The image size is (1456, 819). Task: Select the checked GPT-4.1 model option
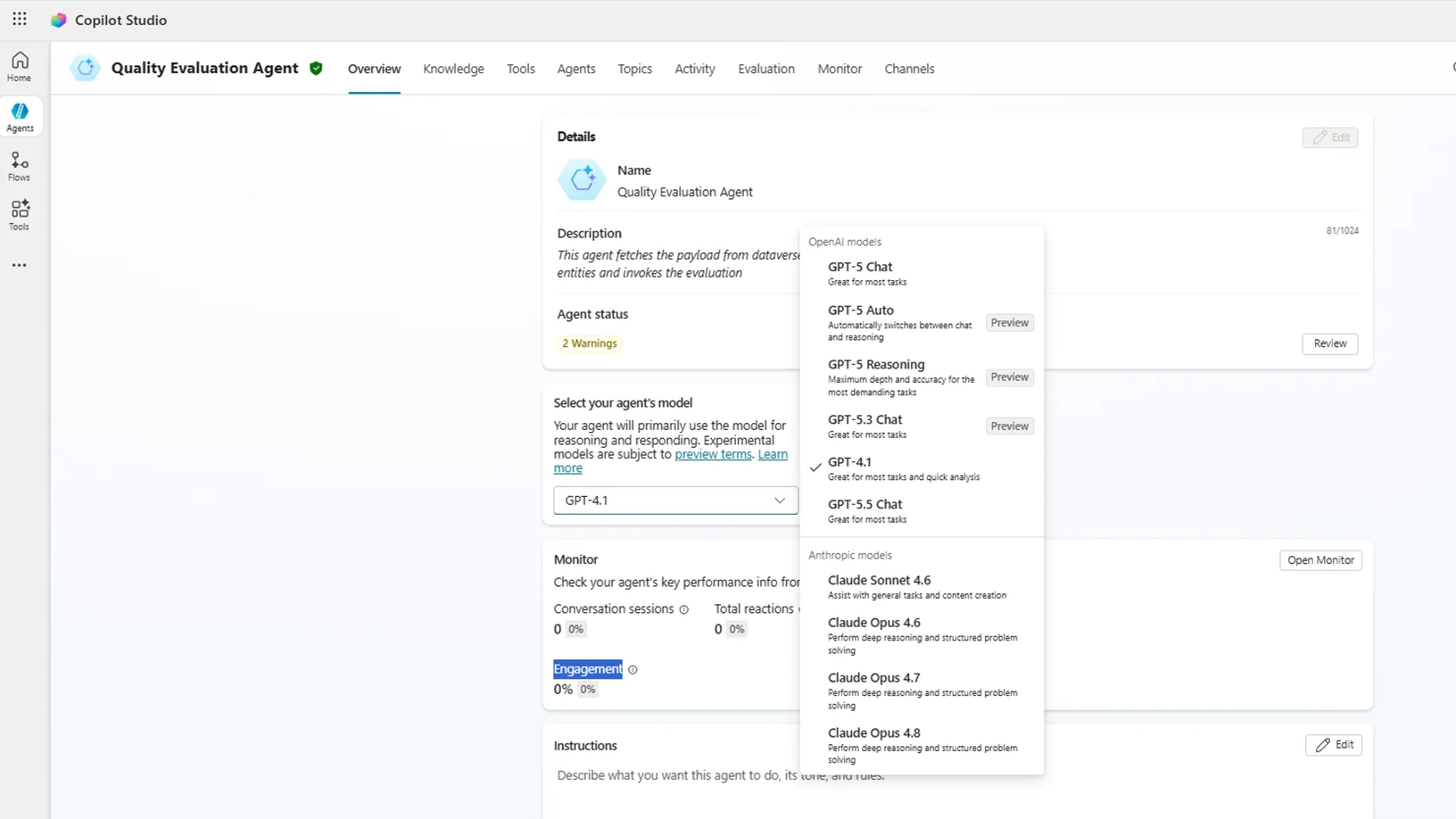pos(922,468)
